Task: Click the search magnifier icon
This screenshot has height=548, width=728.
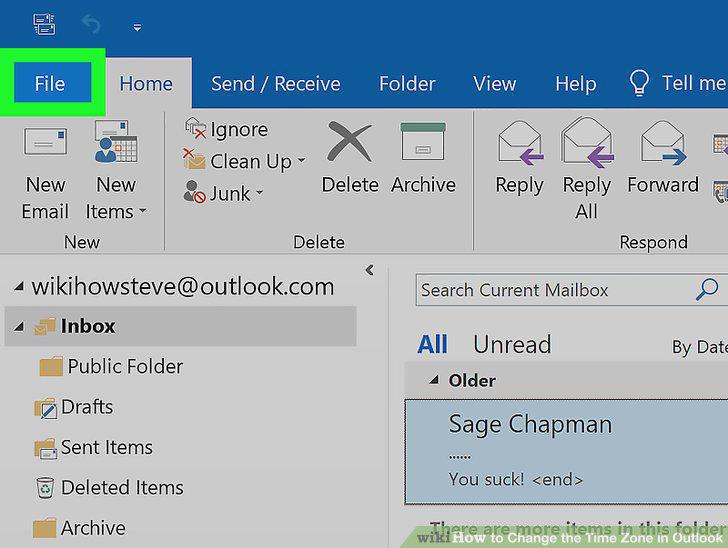Action: [707, 289]
